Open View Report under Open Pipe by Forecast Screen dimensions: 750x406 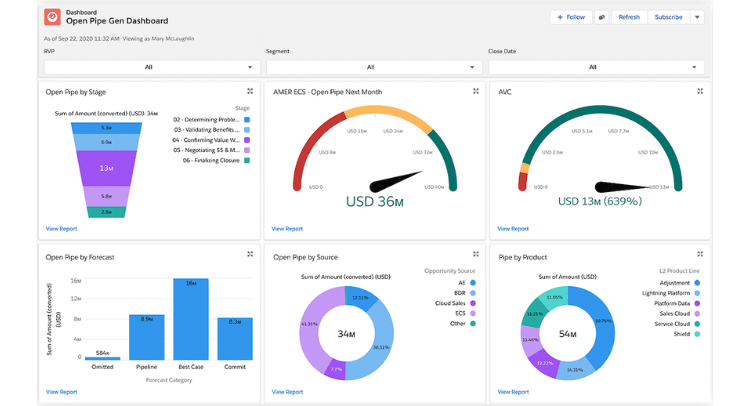coord(61,392)
